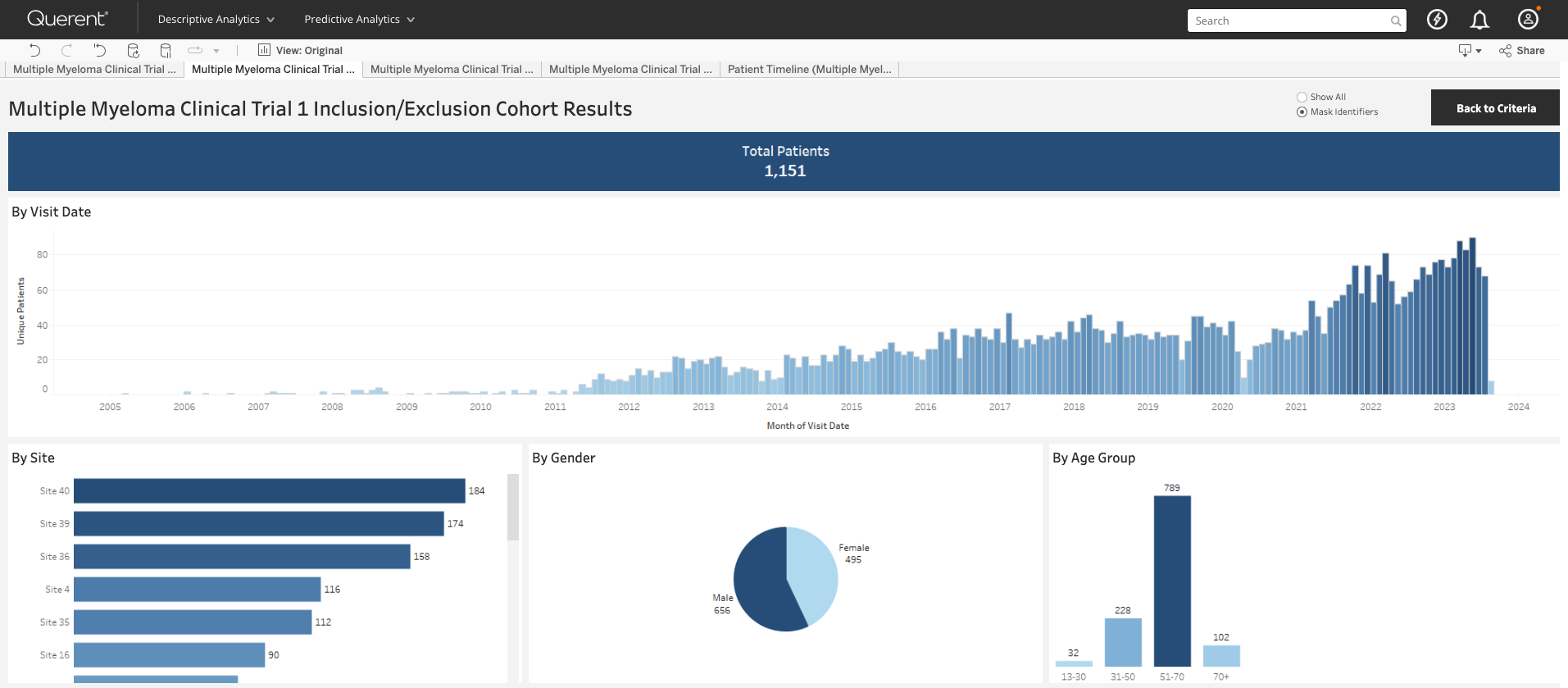This screenshot has width=1568, height=688.
Task: Click the 'By Age Group' chart heading
Action: pos(1093,458)
